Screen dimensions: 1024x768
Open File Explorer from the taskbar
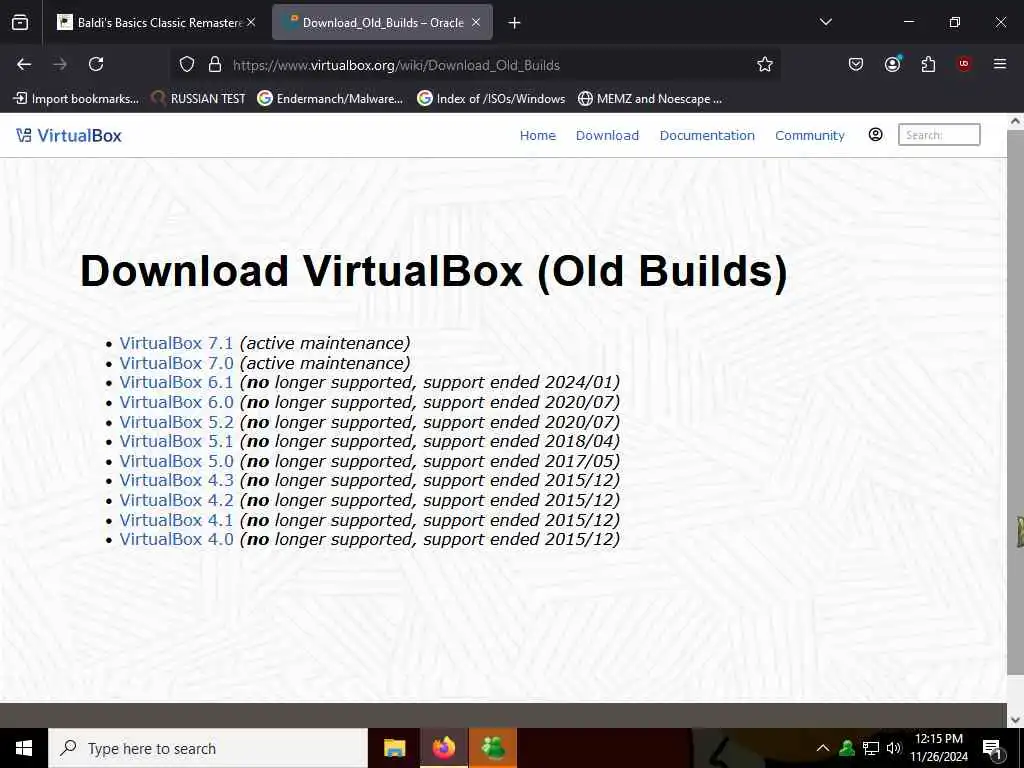click(x=394, y=748)
